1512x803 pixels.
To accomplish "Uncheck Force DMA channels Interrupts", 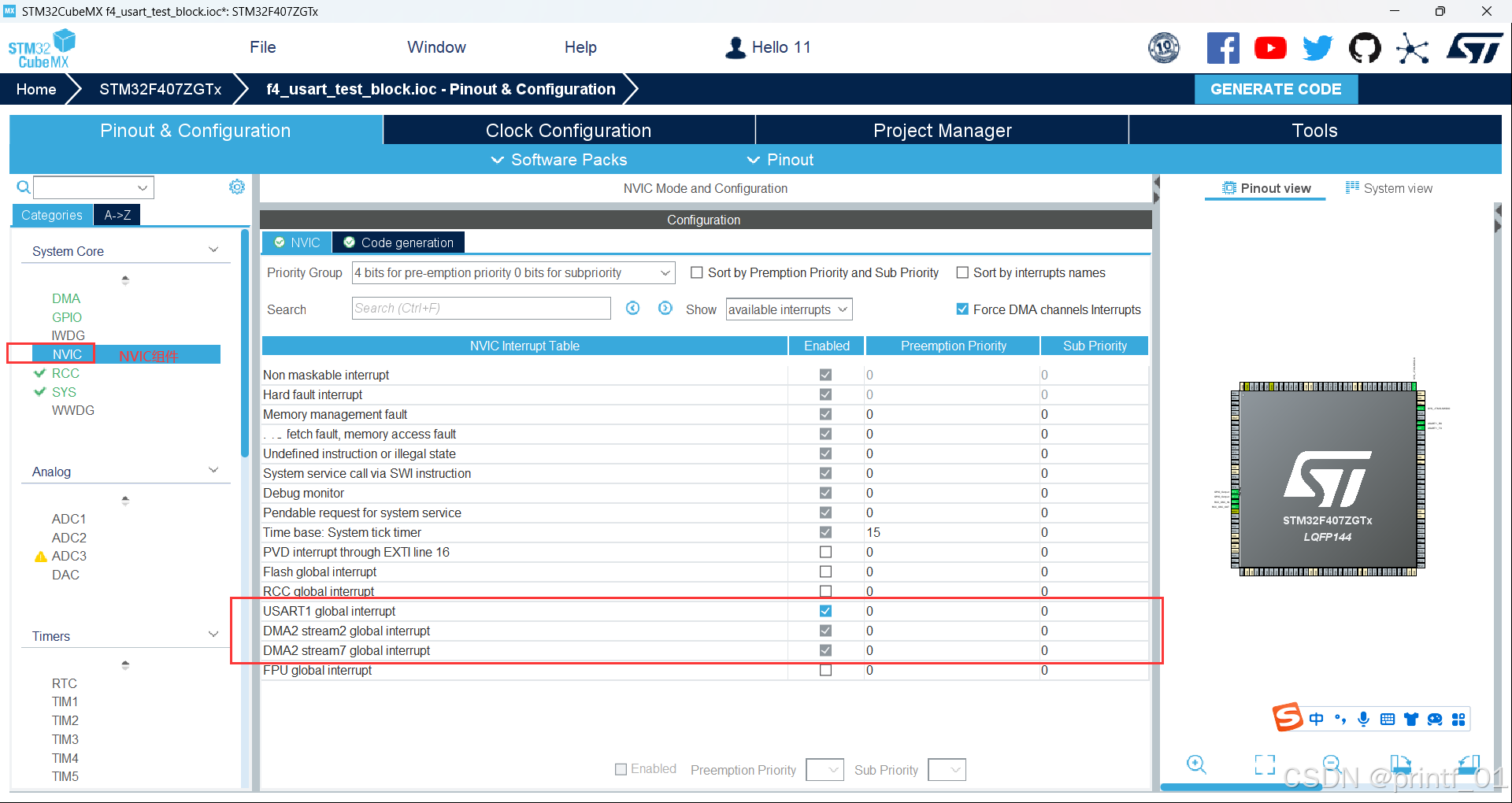I will tap(962, 309).
